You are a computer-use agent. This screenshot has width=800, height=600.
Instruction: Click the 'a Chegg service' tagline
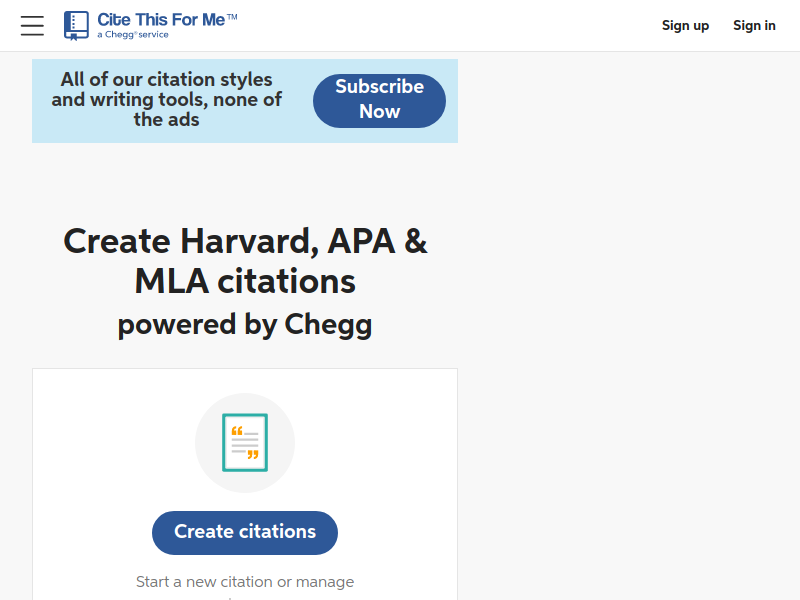pyautogui.click(x=133, y=35)
